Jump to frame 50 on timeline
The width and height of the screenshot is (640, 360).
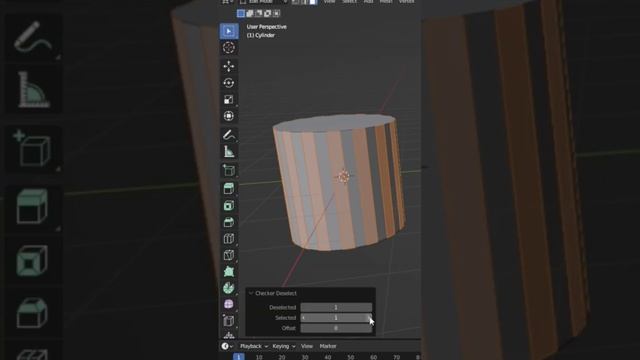pos(351,357)
